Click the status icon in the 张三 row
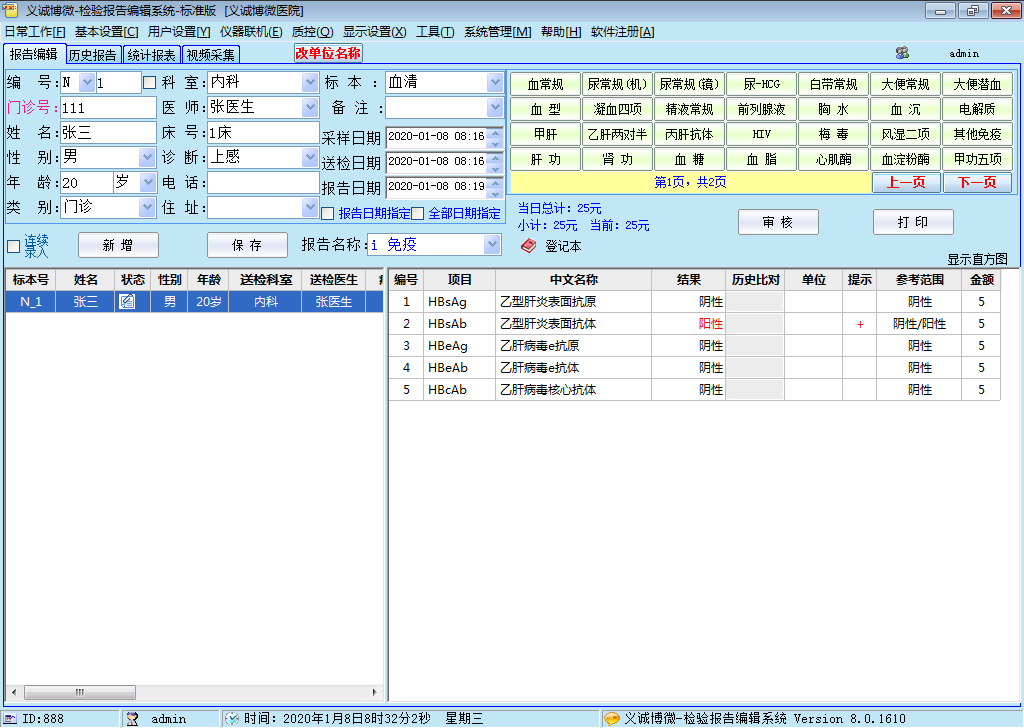This screenshot has height=728, width=1024. pyautogui.click(x=127, y=301)
